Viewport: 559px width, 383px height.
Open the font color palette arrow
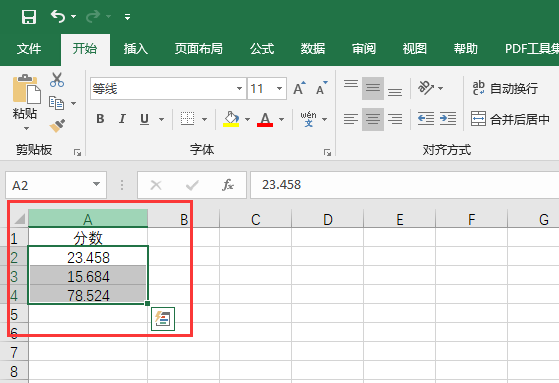282,119
